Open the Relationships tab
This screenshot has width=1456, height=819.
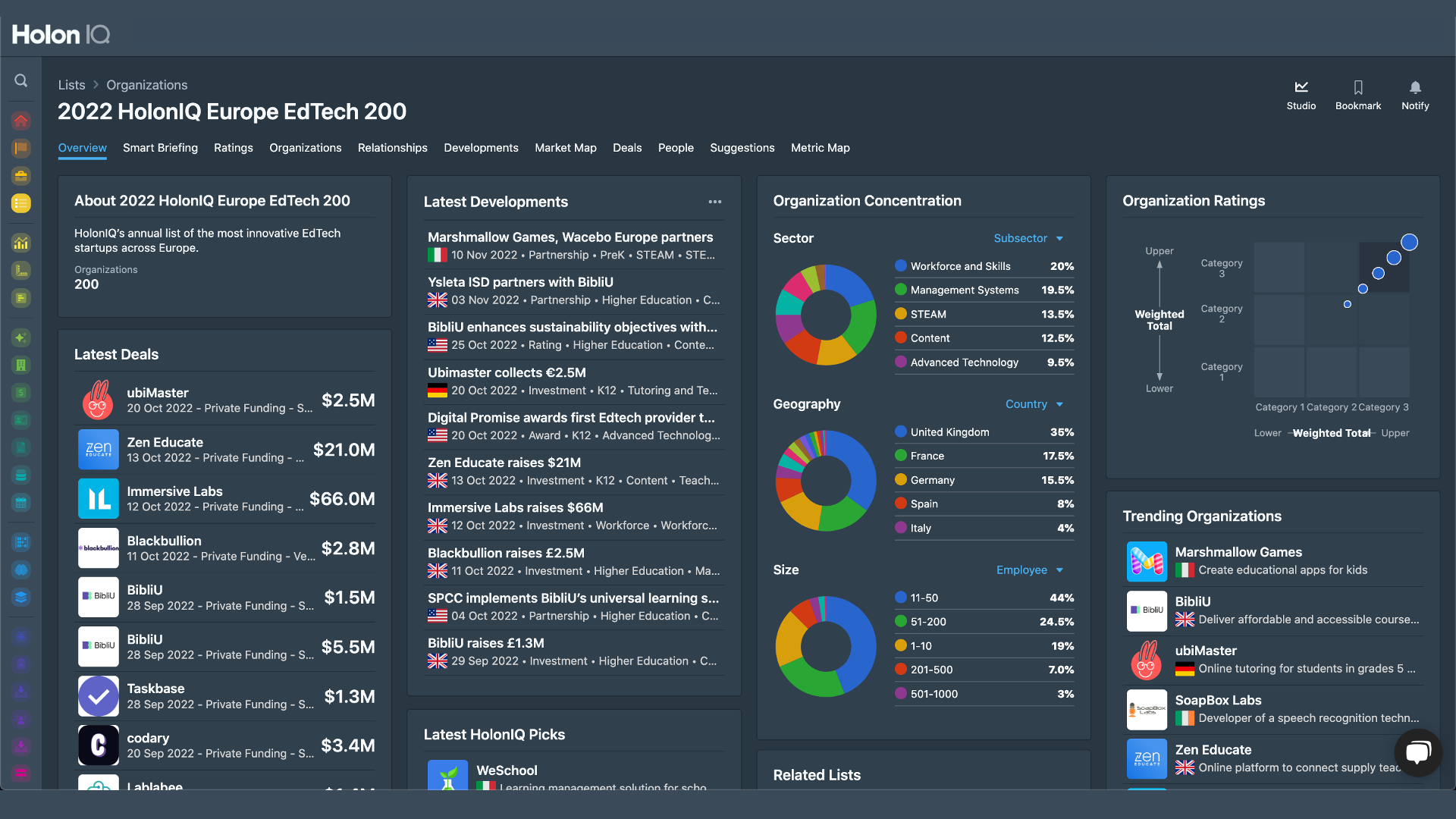(393, 148)
